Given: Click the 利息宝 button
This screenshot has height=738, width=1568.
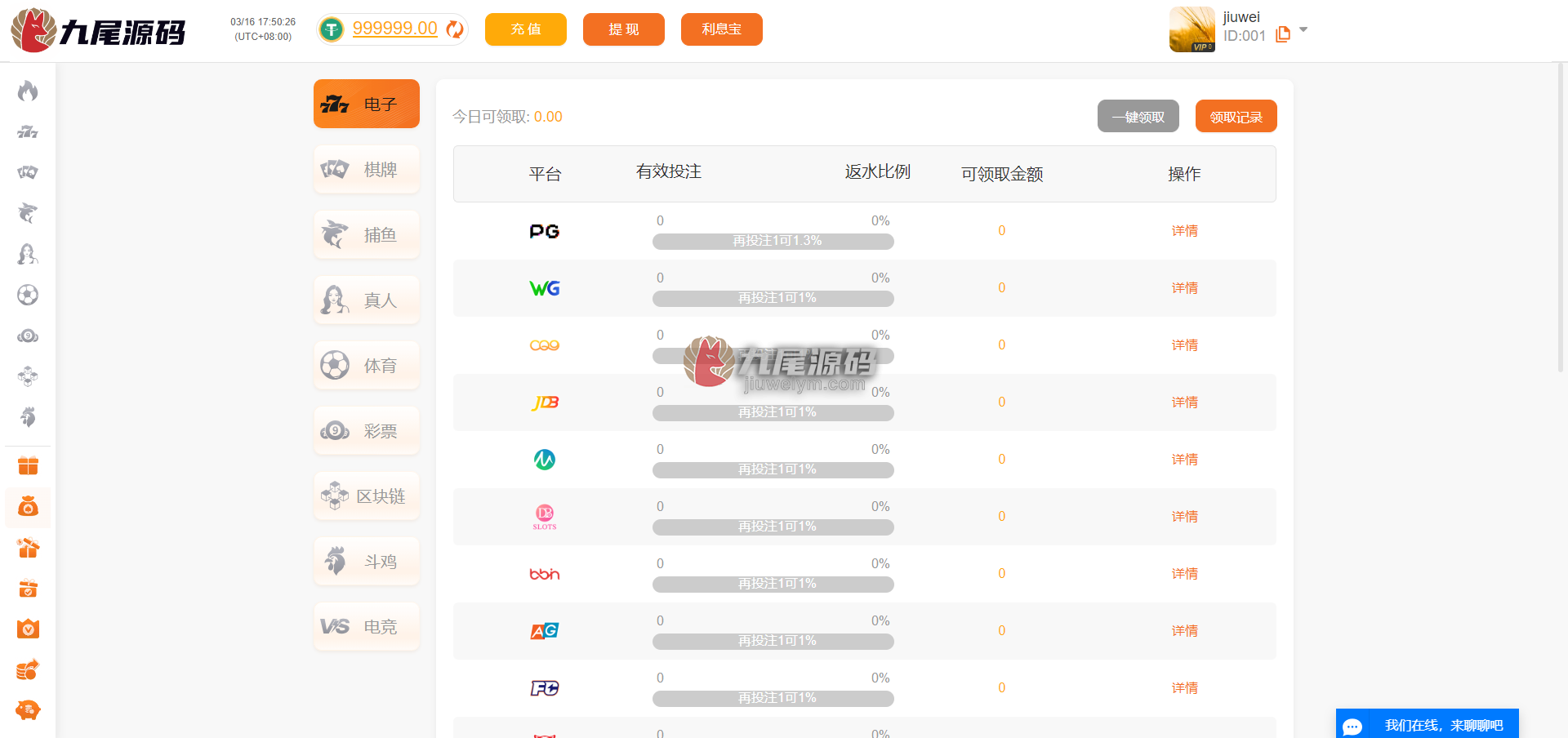Looking at the screenshot, I should [x=722, y=29].
